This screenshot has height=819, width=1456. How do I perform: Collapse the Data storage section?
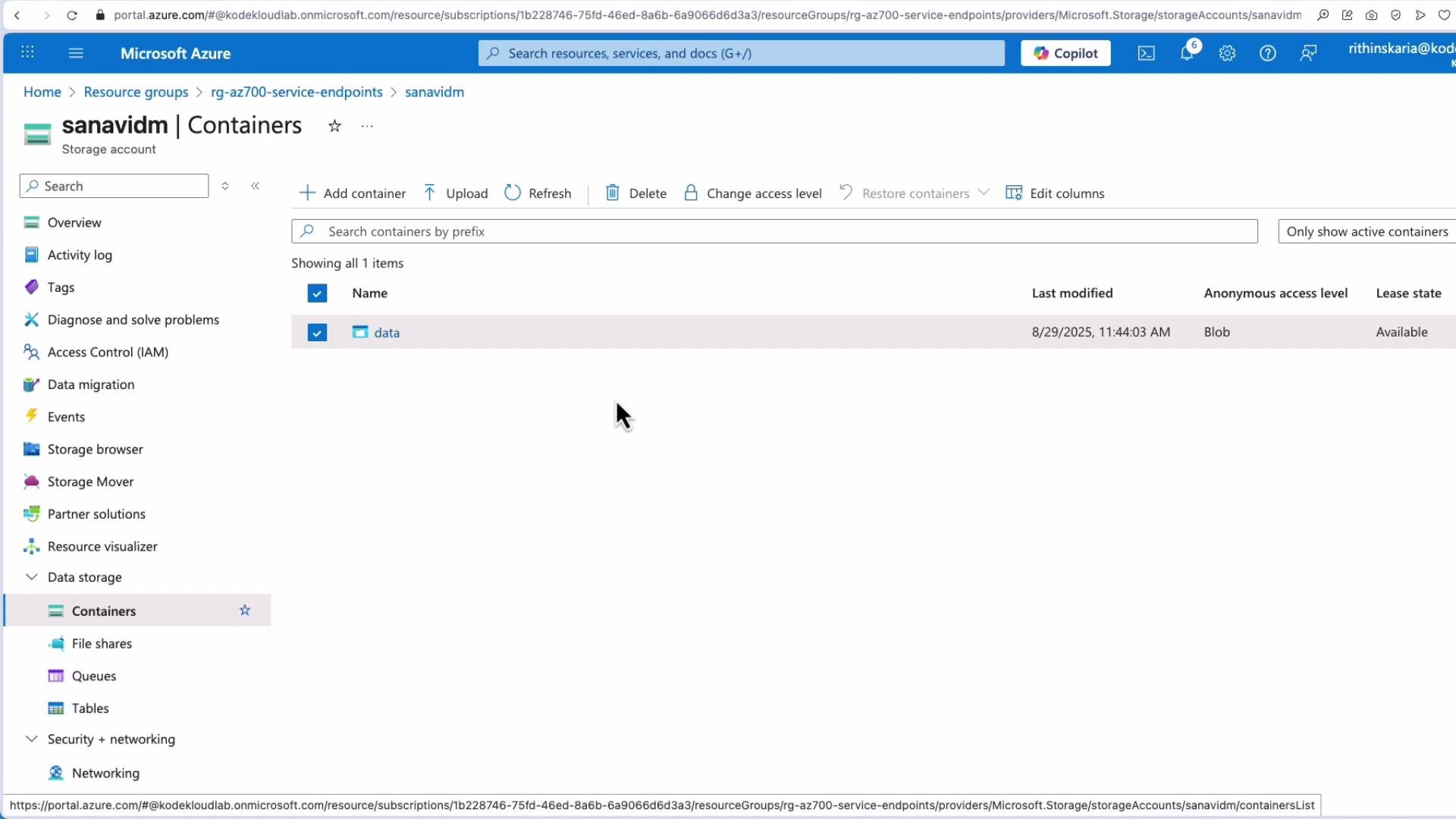coord(31,577)
